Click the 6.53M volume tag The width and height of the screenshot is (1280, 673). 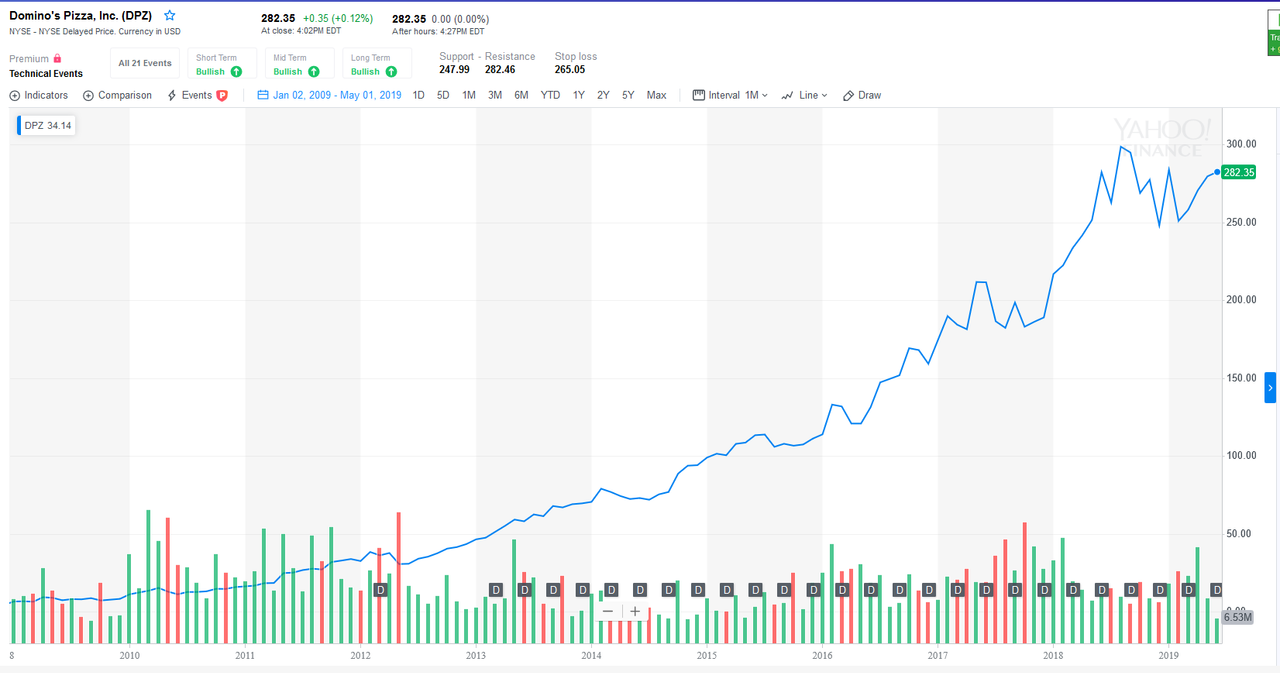click(x=1238, y=618)
